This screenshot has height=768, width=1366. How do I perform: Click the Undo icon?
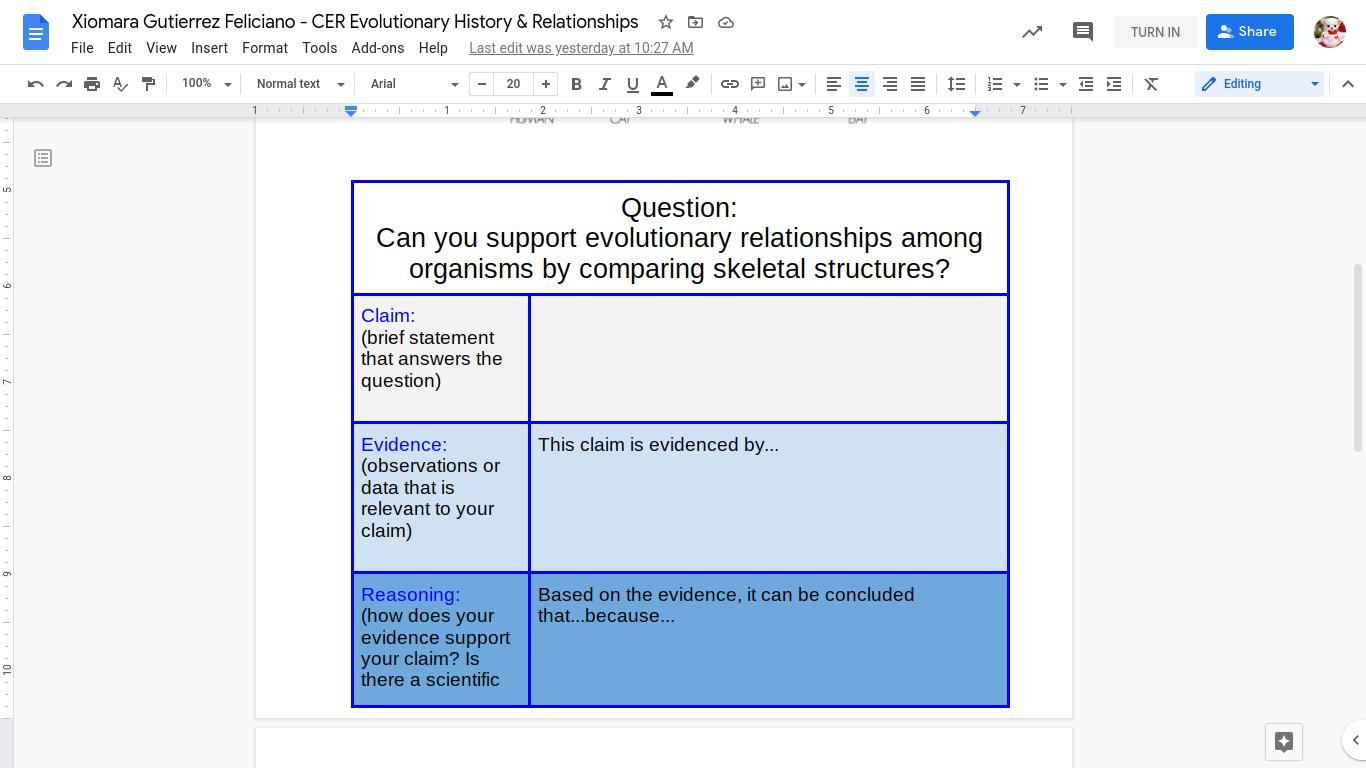point(35,84)
